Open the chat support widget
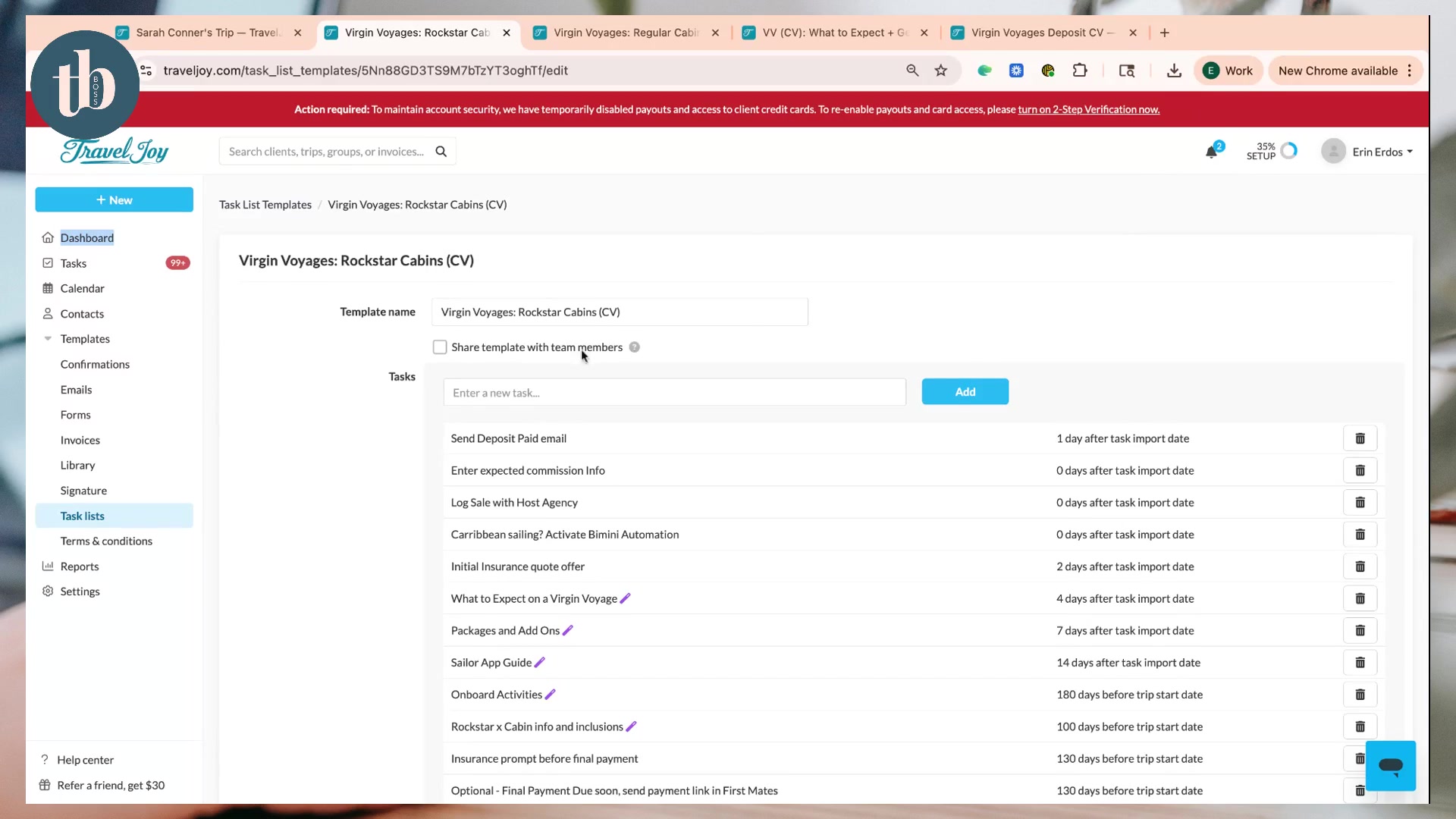This screenshot has width=1456, height=819. 1391,766
